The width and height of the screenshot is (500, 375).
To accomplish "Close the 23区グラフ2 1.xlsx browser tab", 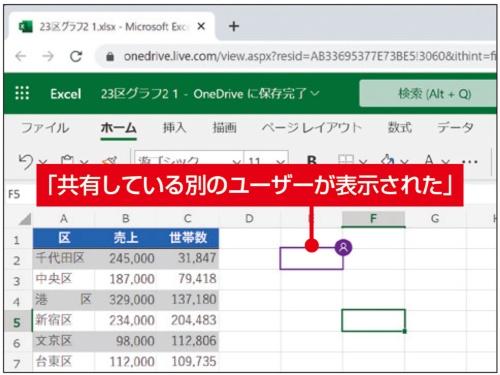I will coord(201,26).
